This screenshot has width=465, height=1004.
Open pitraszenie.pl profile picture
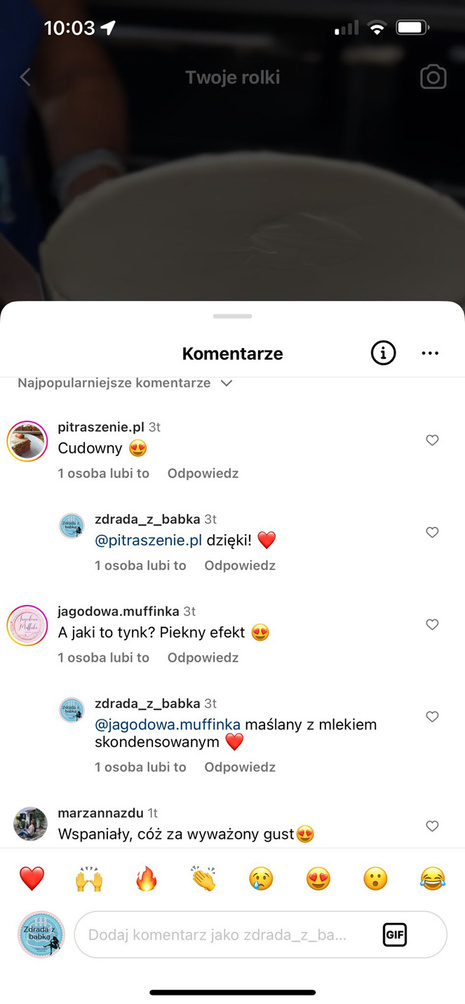point(28,441)
